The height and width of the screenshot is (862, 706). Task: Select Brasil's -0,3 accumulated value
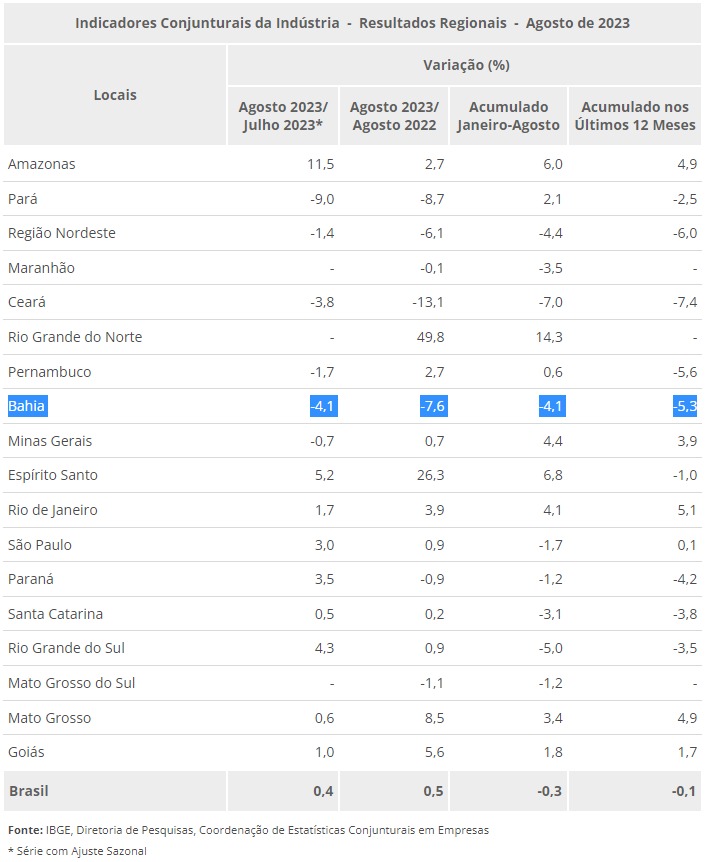coord(549,791)
